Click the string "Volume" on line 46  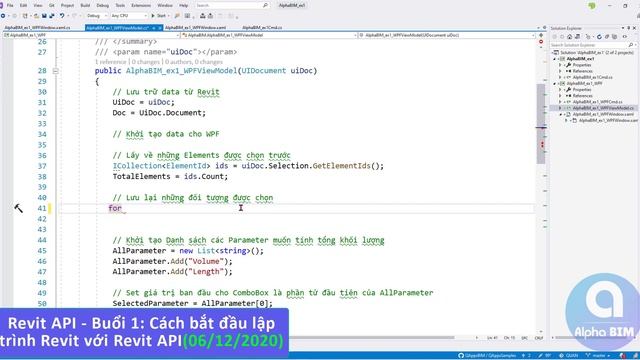(206, 261)
